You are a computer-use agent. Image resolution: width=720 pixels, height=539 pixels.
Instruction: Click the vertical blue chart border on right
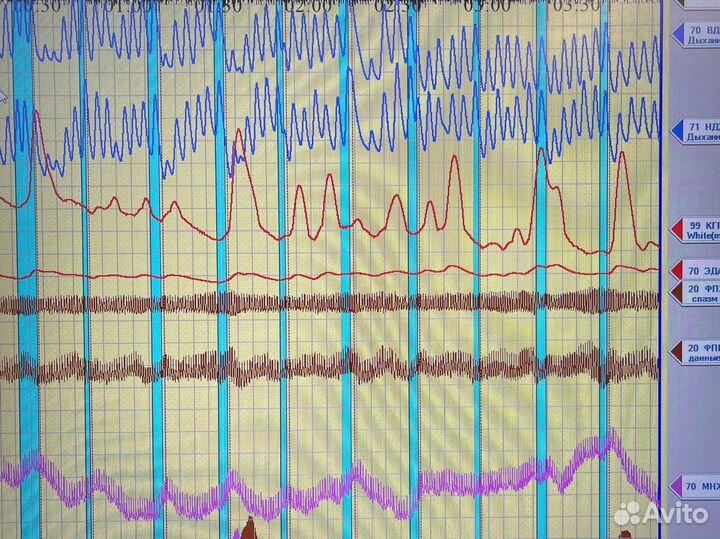pos(661,250)
